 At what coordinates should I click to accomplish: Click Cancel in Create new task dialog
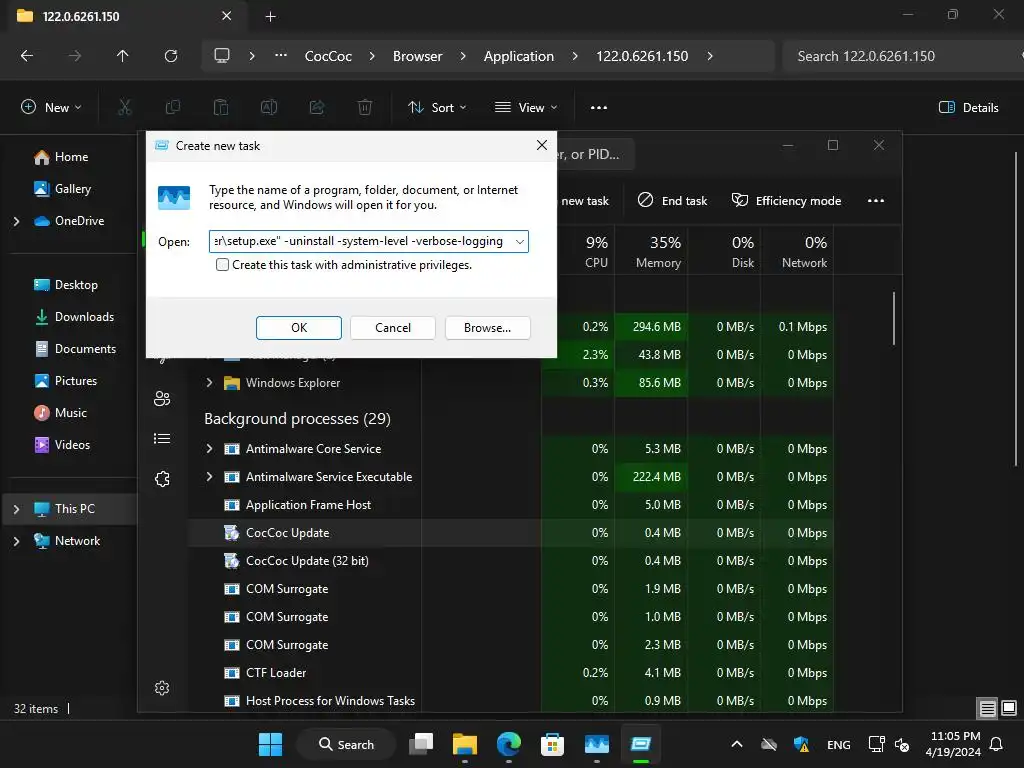pyautogui.click(x=392, y=328)
